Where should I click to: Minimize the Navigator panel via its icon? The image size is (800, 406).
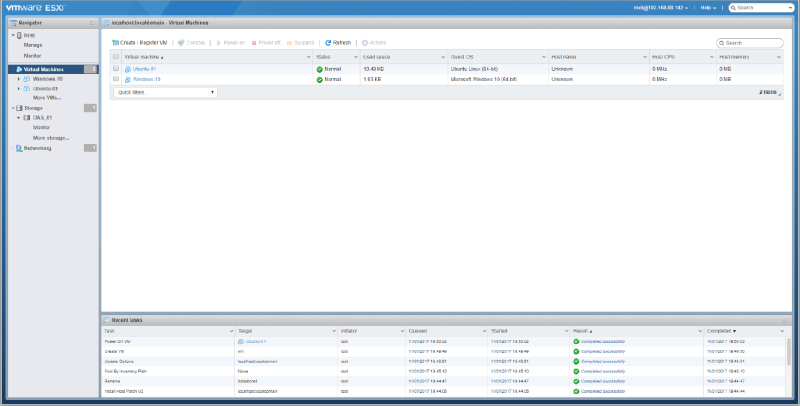coord(92,21)
